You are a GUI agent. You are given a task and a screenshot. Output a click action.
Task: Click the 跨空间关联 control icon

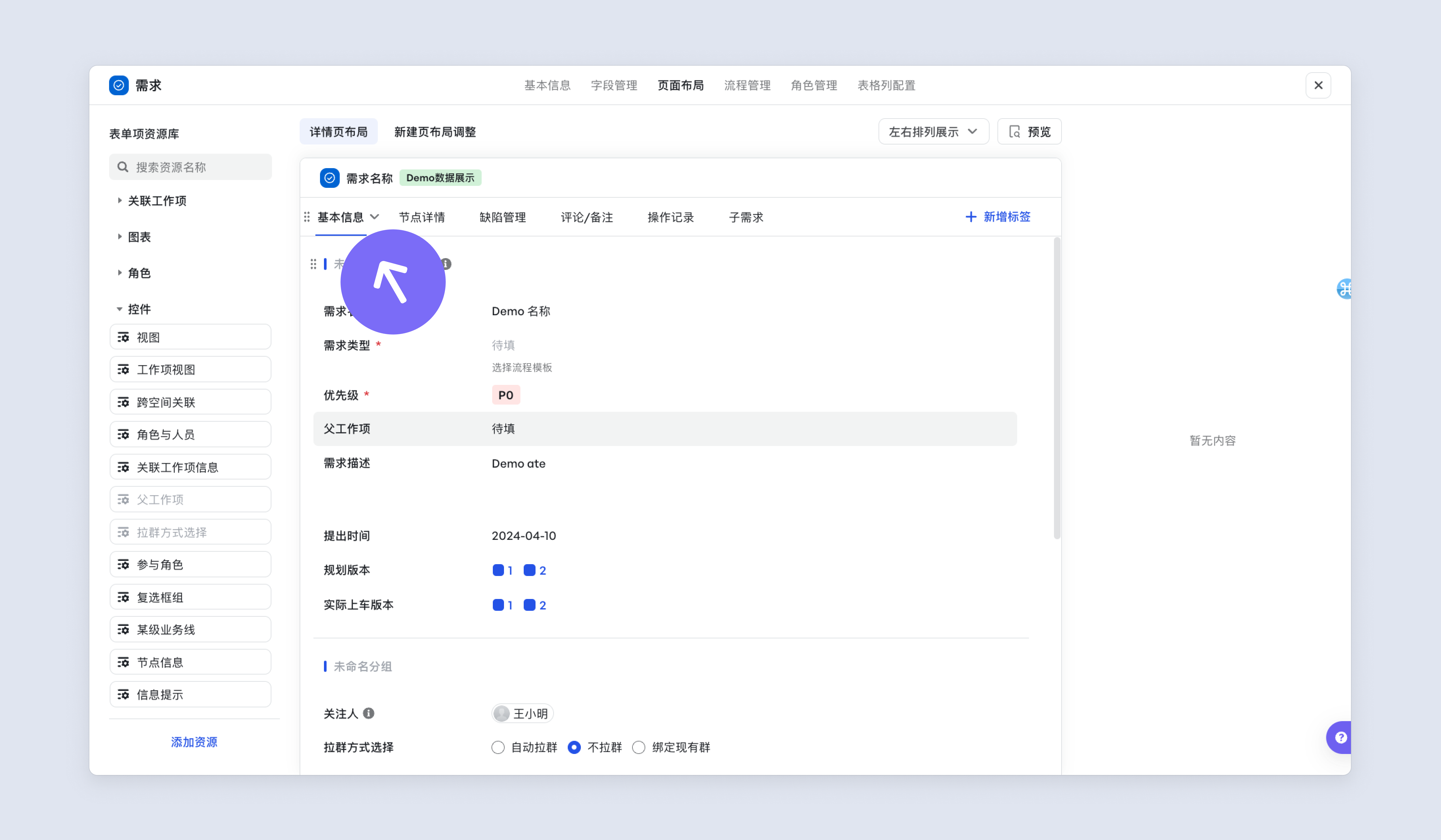click(x=123, y=402)
